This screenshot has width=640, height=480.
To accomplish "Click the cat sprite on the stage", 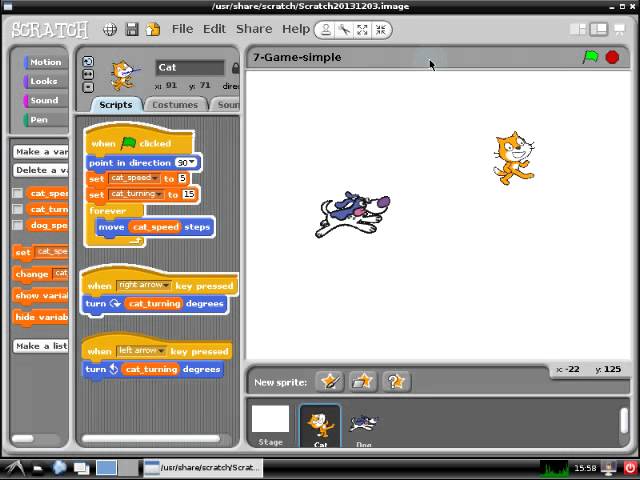I will point(513,158).
